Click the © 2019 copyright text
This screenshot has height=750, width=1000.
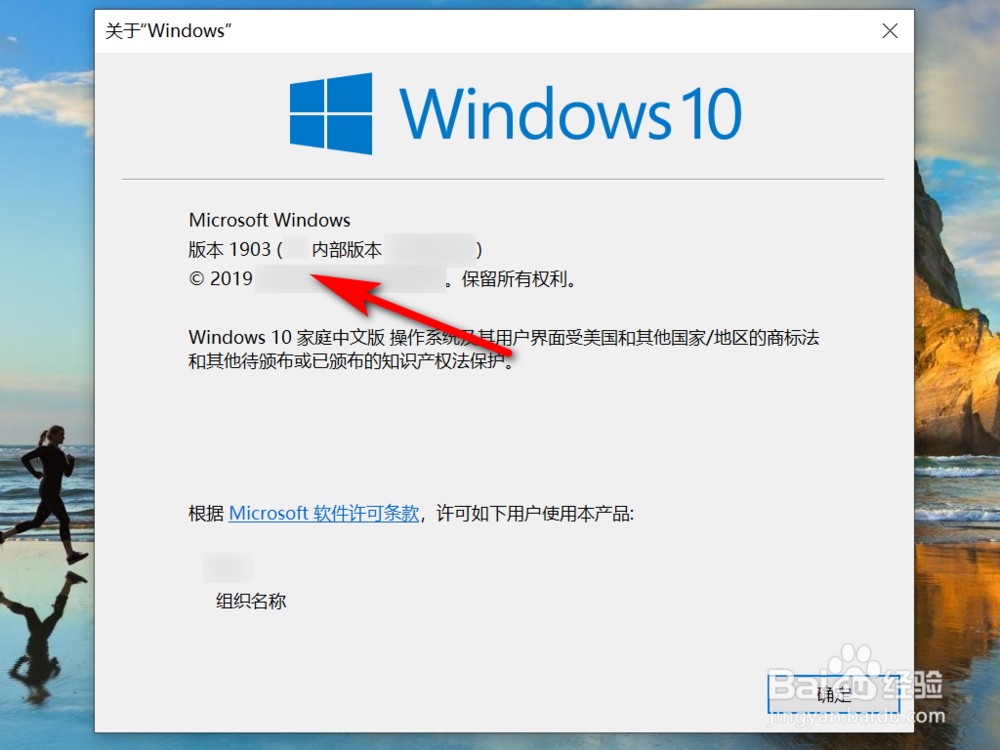tap(221, 279)
